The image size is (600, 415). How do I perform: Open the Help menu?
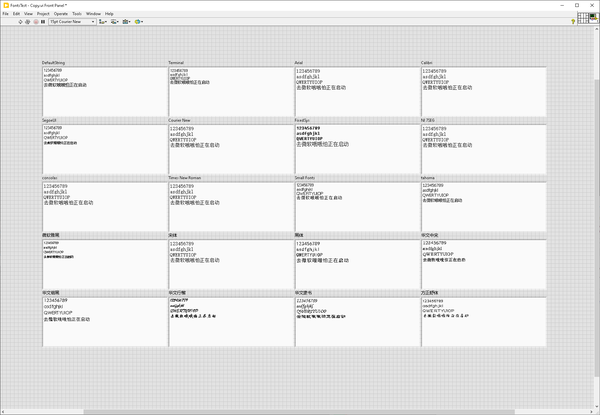(109, 14)
